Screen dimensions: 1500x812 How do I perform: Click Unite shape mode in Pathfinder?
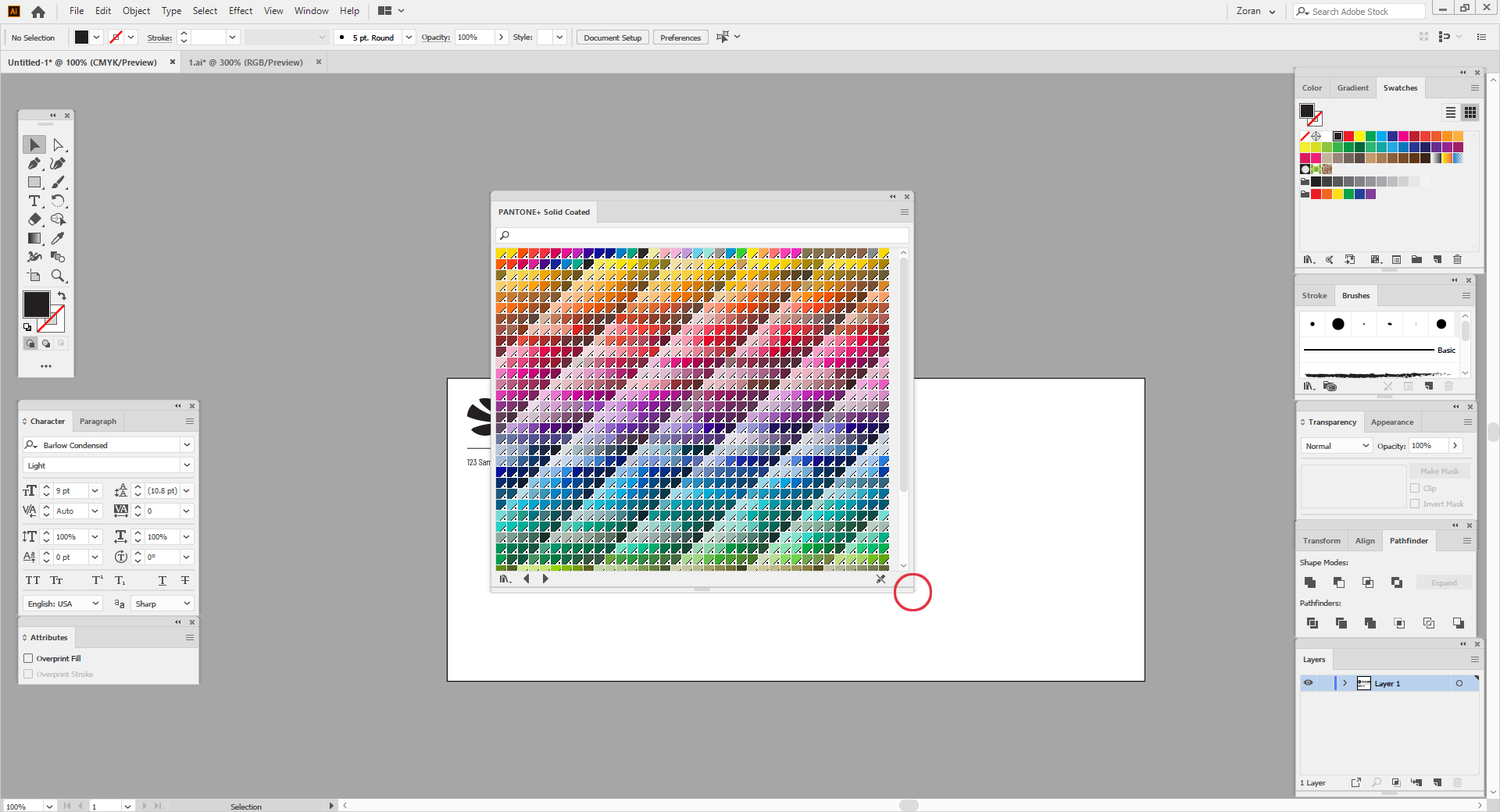click(x=1310, y=582)
